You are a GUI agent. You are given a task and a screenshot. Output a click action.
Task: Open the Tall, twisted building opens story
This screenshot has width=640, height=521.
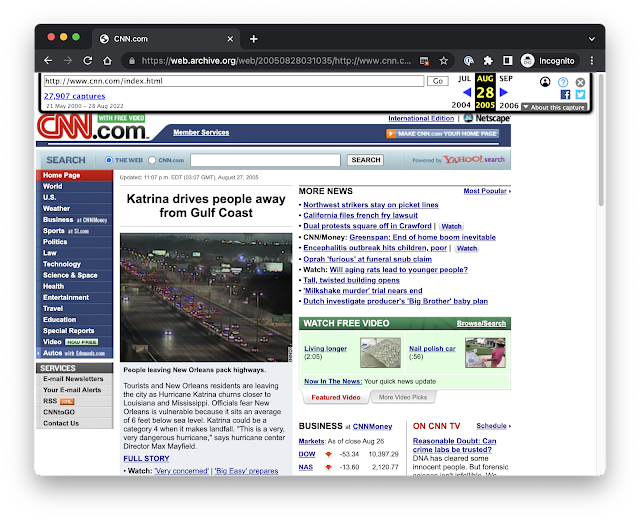[351, 280]
